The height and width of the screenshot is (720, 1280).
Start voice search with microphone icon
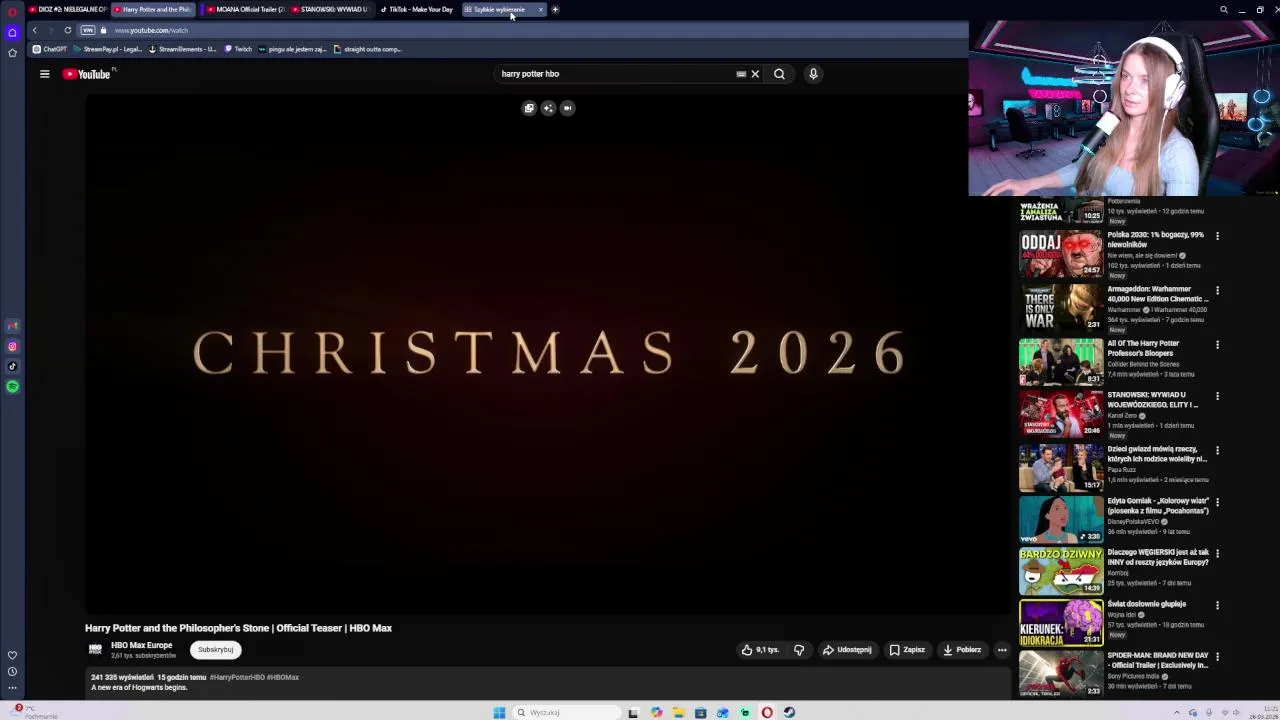pos(813,74)
